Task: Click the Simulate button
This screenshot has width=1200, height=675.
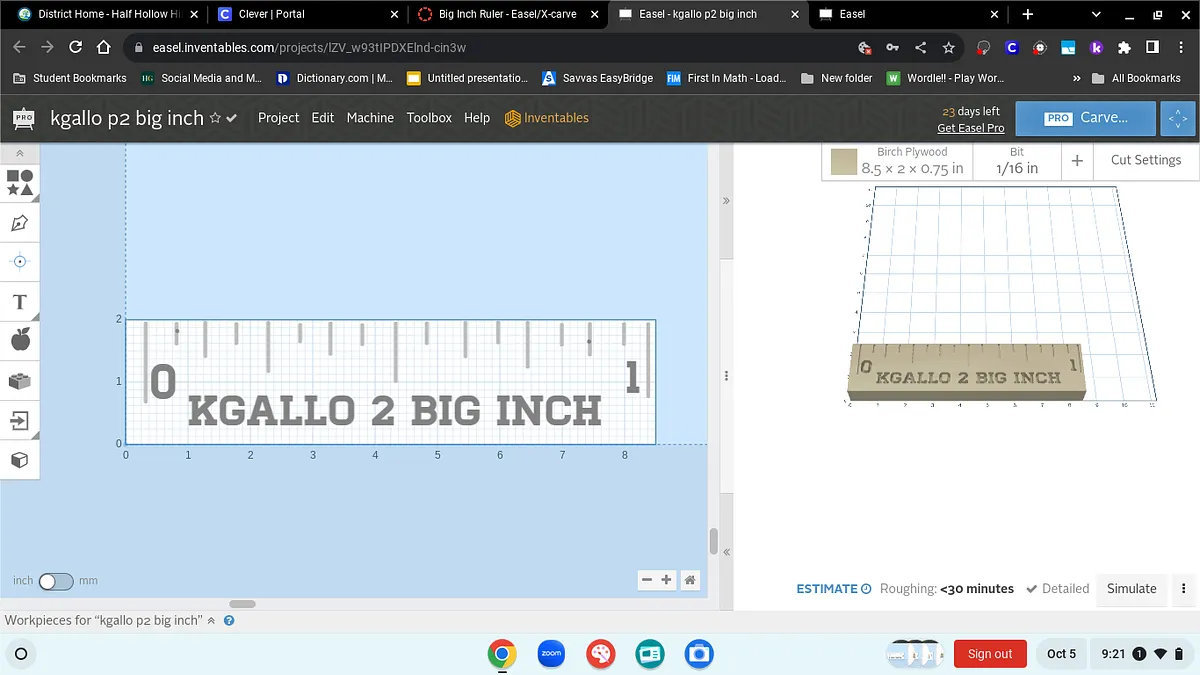Action: (x=1131, y=589)
